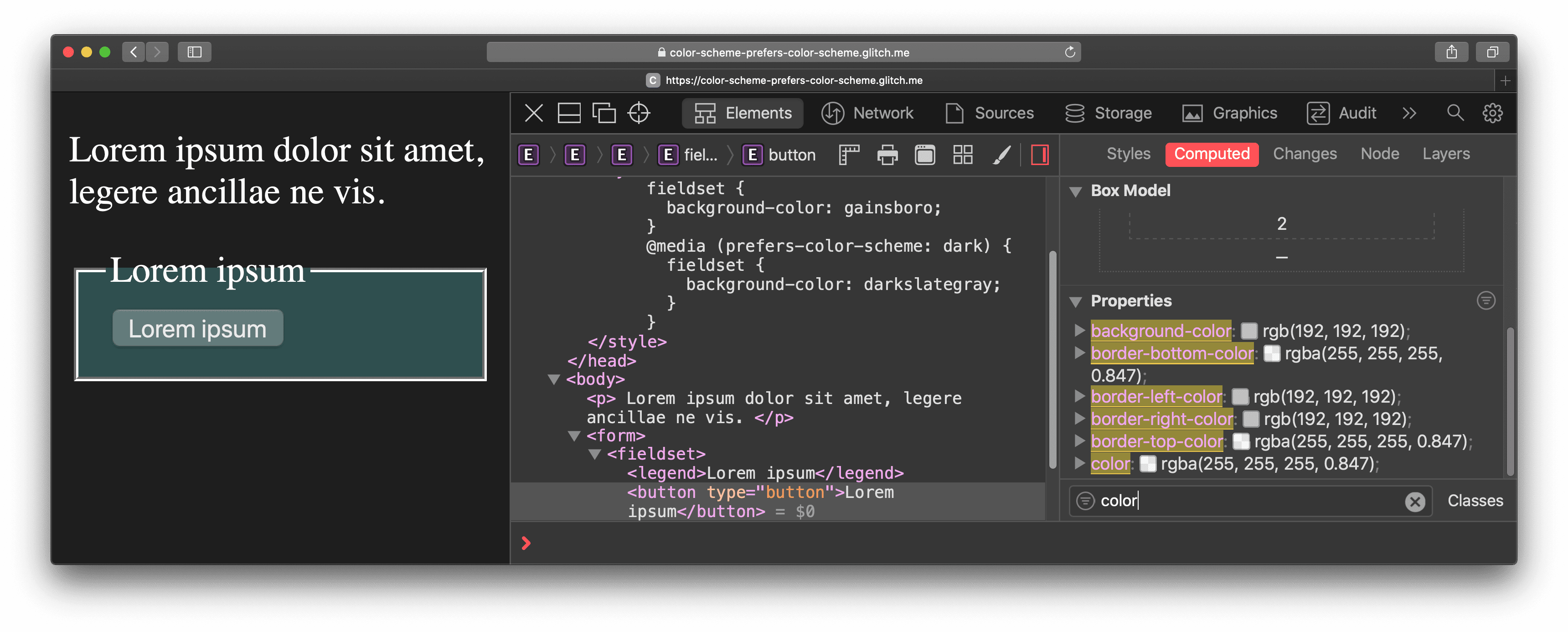Type in the filter properties input
The image size is (1568, 632).
point(1245,500)
